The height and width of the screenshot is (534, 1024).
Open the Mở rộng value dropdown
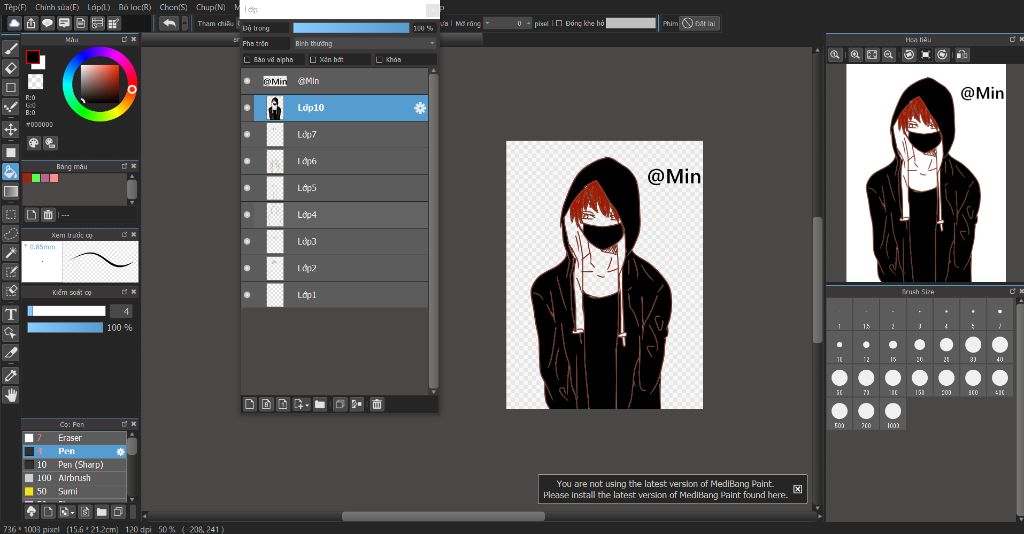pos(487,24)
